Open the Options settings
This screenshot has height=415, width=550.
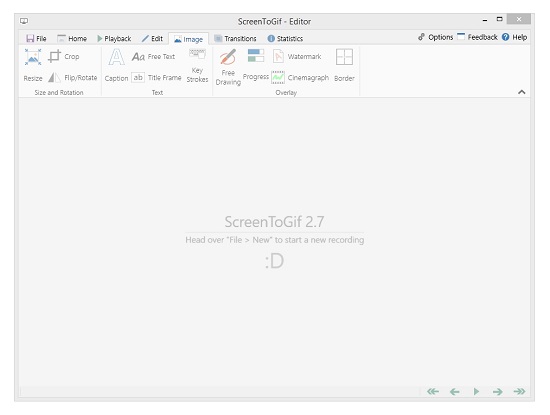(x=435, y=37)
